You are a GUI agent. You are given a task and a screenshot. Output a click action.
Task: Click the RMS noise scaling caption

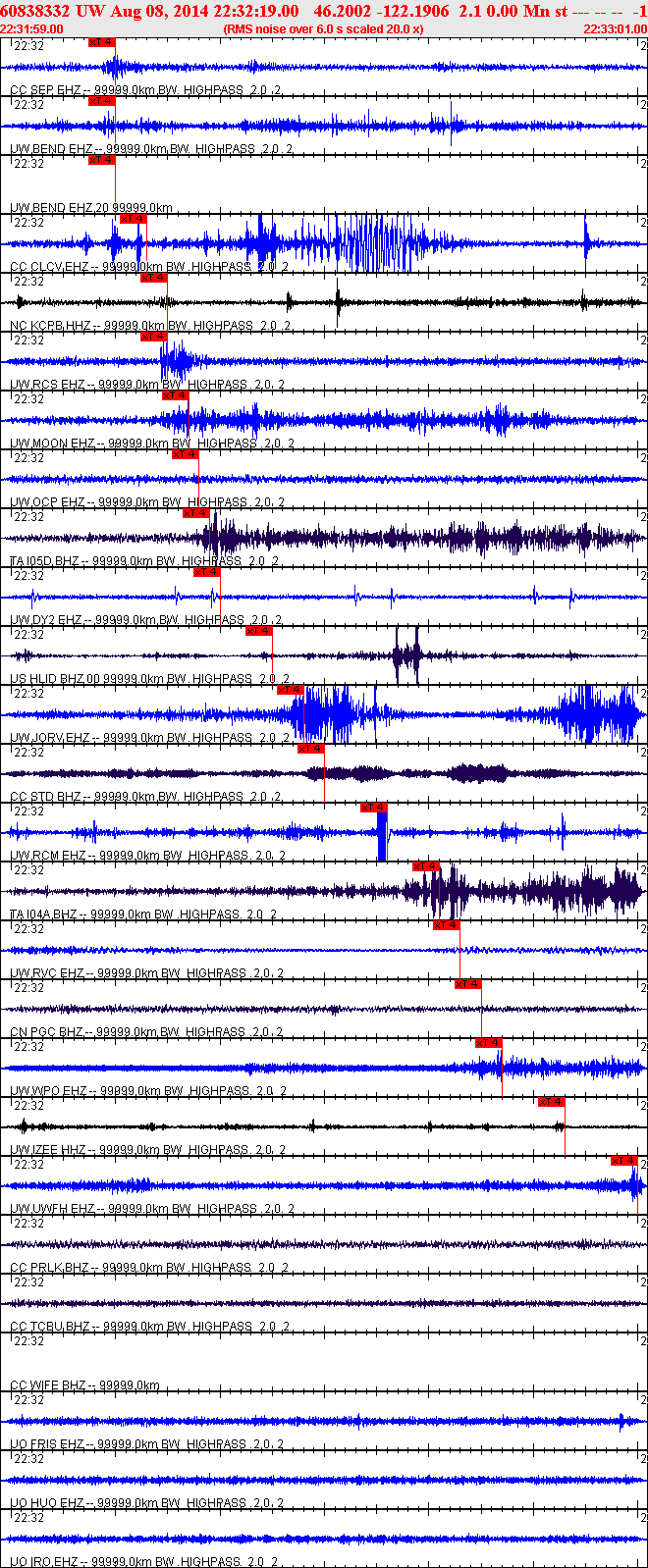(x=323, y=28)
